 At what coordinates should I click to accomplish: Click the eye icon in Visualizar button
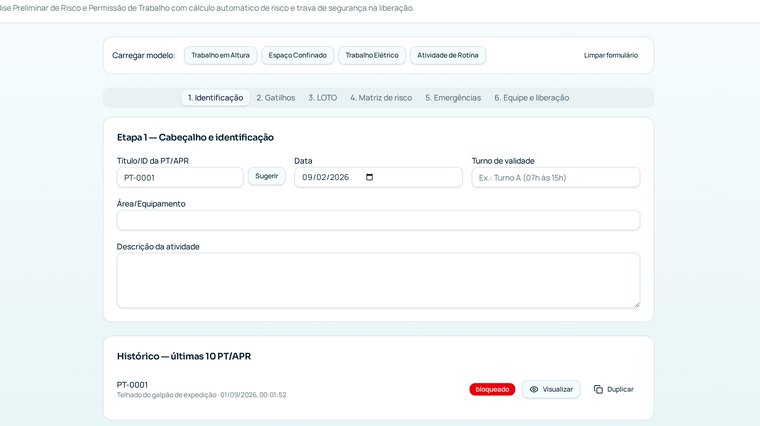[x=534, y=389]
